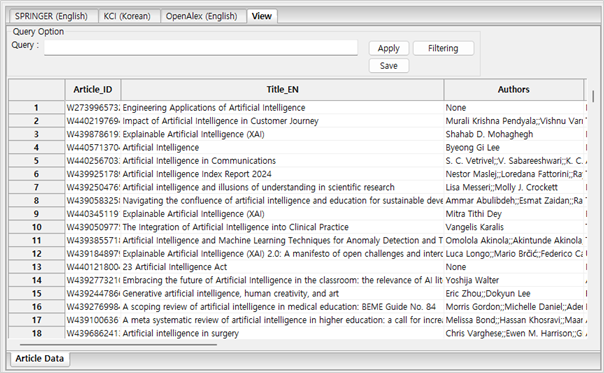The width and height of the screenshot is (604, 373).
Task: Select row header number 1
Action: click(x=37, y=108)
